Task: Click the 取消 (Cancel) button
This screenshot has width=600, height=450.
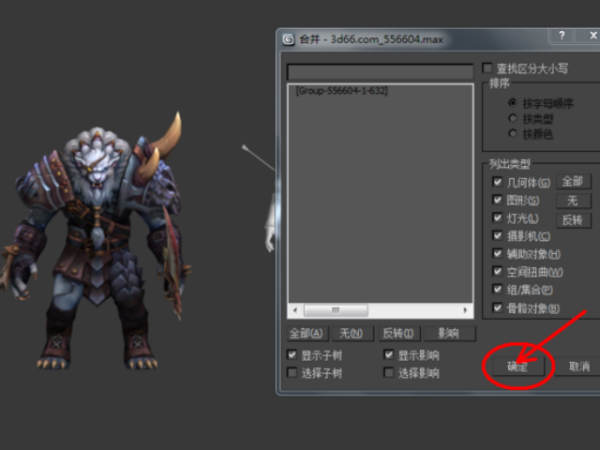Action: (579, 367)
